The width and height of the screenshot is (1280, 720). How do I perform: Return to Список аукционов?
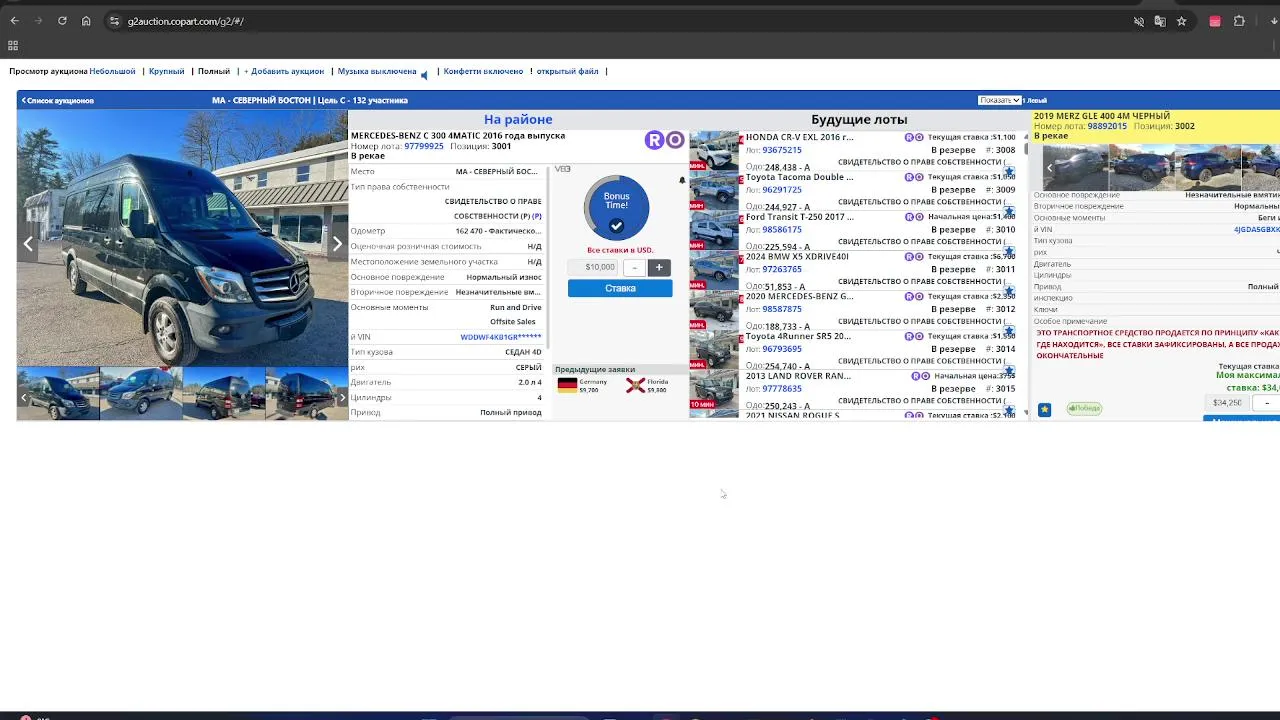click(x=58, y=100)
